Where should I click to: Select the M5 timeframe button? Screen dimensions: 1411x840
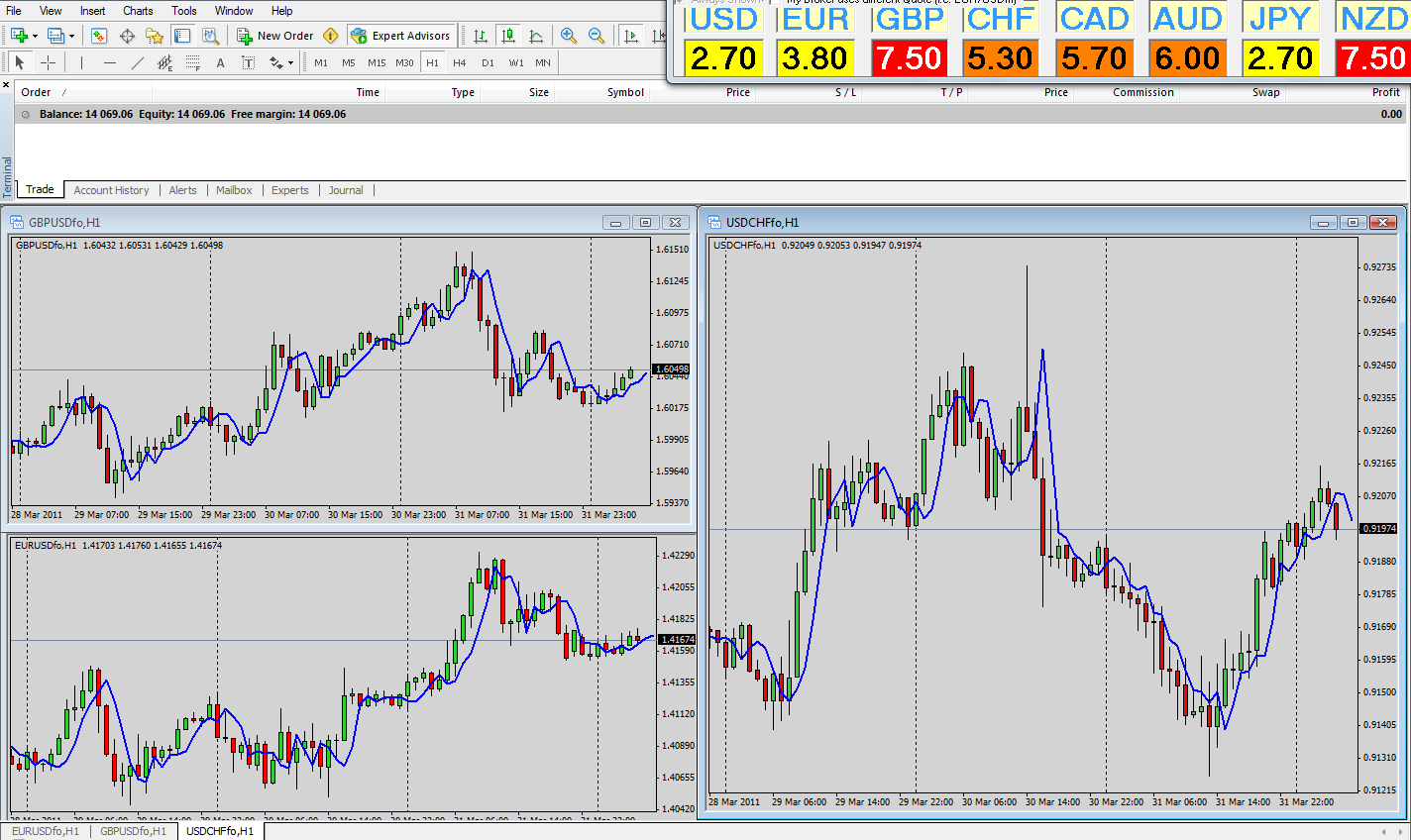click(349, 62)
